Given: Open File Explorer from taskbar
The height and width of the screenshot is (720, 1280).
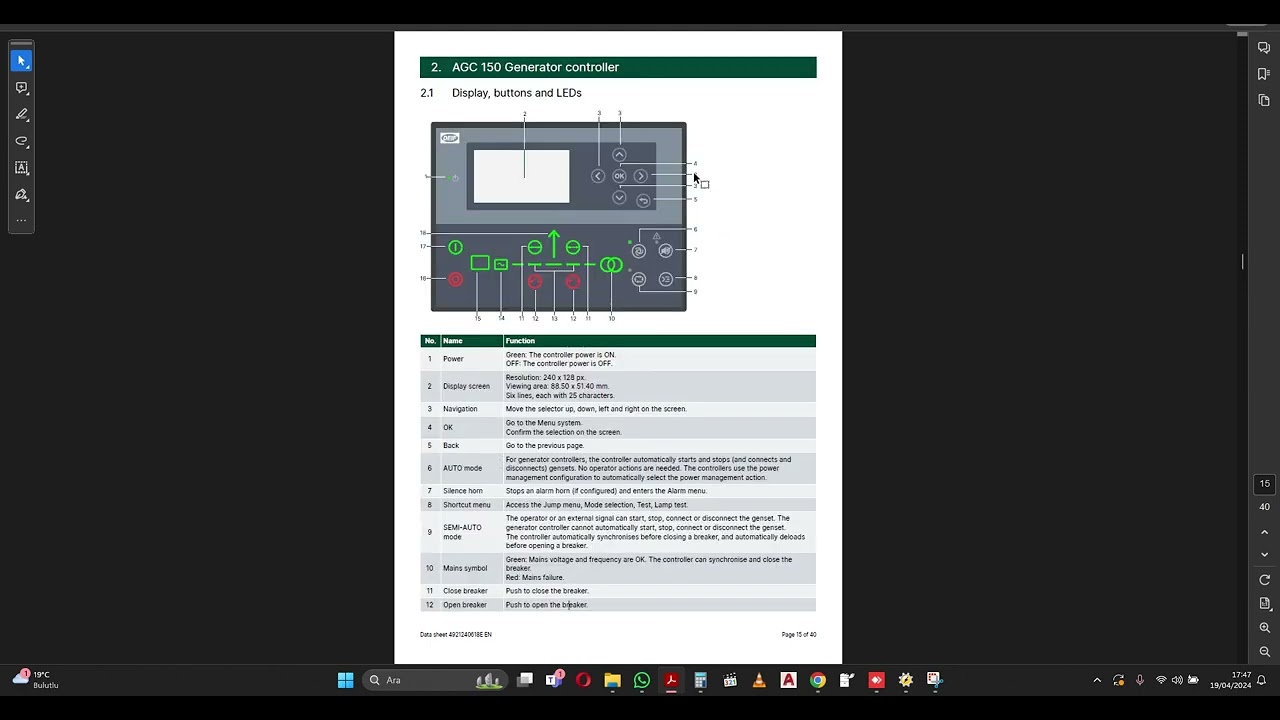Looking at the screenshot, I should [x=612, y=680].
